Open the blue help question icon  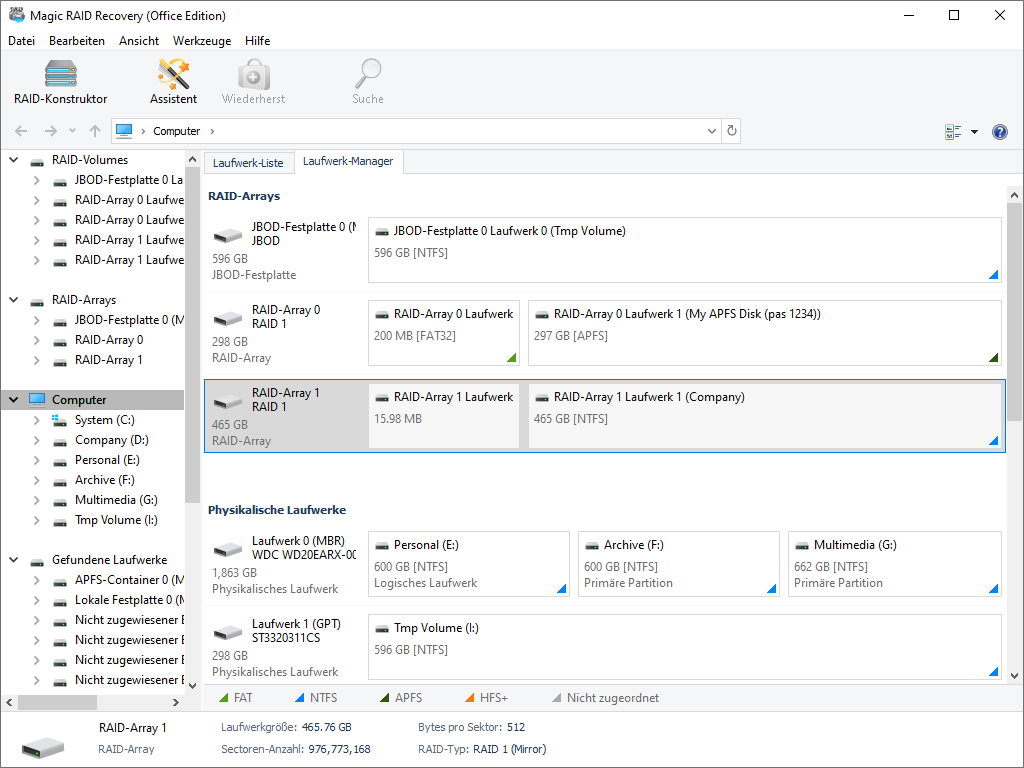(999, 131)
